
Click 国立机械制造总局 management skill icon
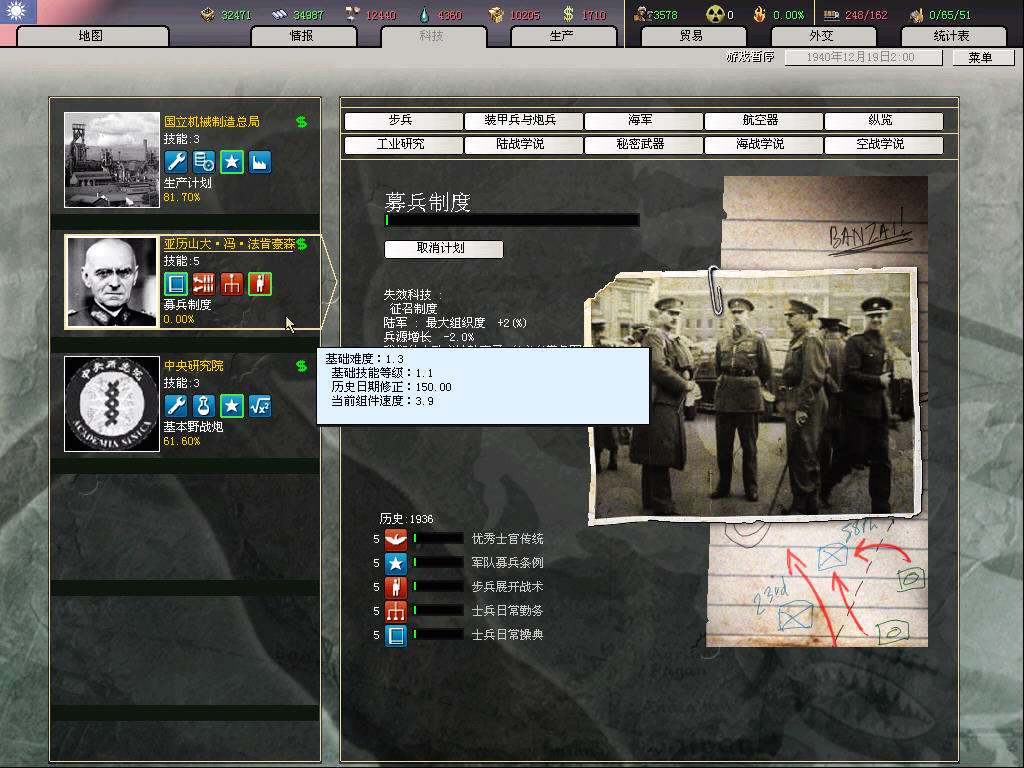point(204,162)
